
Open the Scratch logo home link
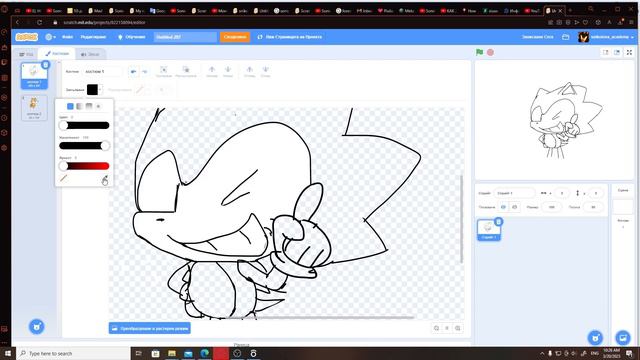[27, 37]
